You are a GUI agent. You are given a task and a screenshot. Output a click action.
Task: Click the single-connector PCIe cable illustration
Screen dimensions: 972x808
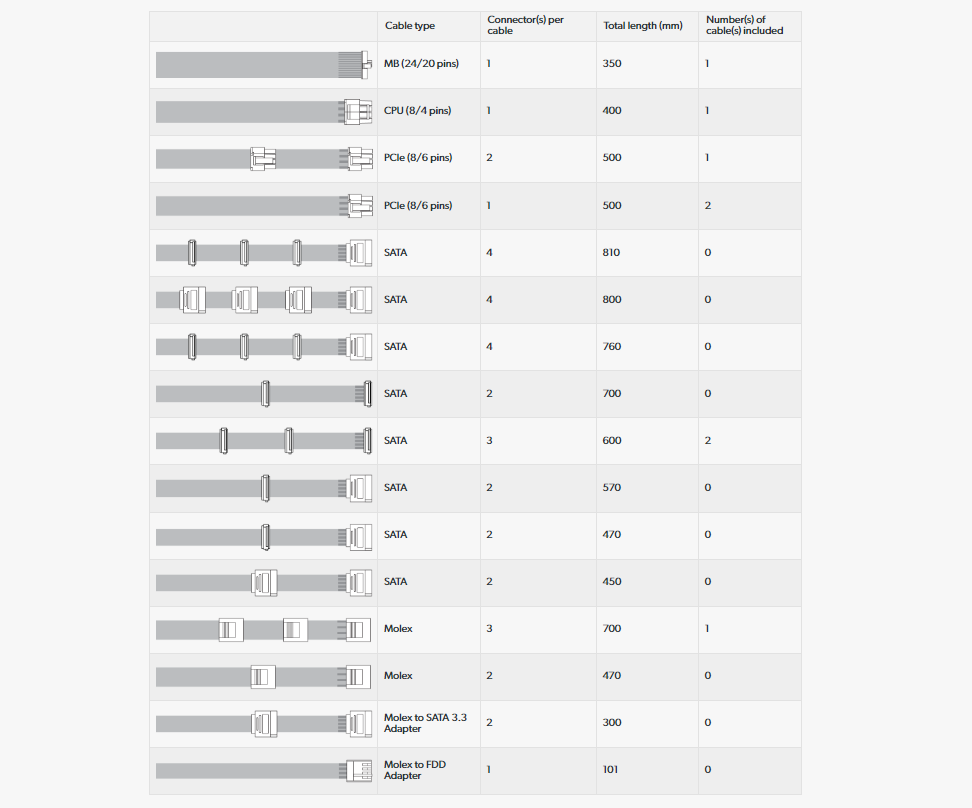264,206
